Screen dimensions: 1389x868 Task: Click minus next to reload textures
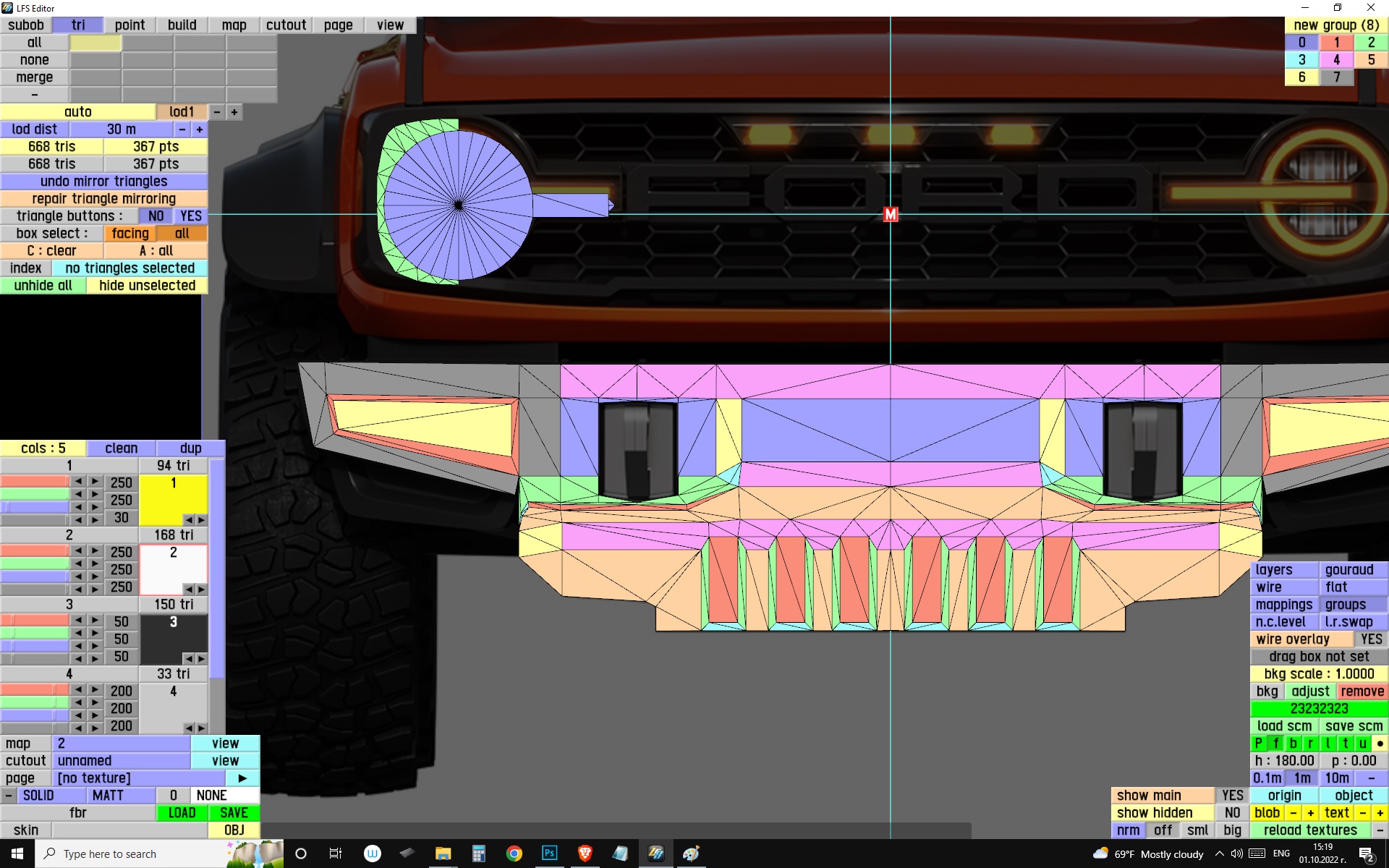(1380, 830)
